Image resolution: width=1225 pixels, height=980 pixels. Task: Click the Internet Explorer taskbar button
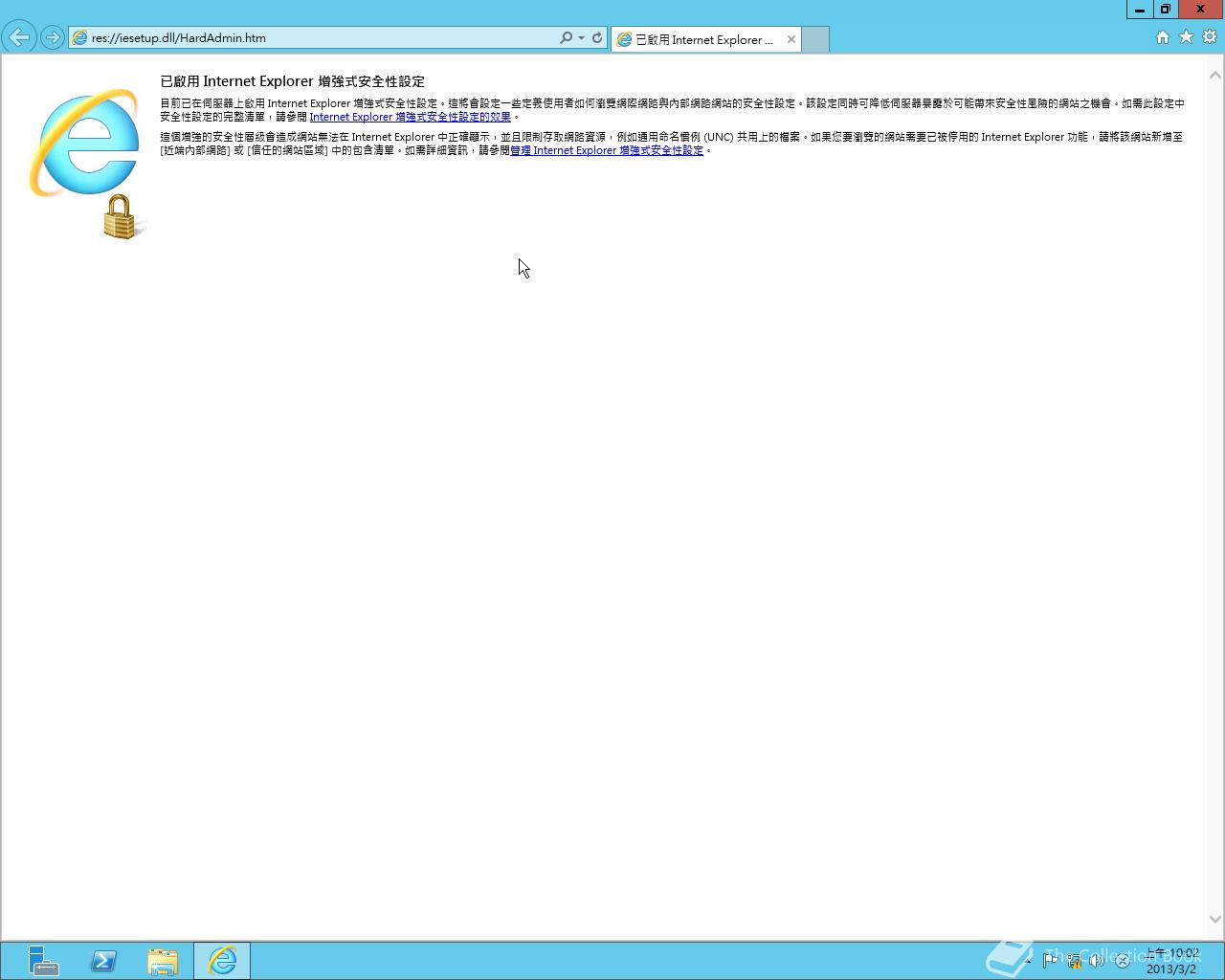[x=222, y=961]
